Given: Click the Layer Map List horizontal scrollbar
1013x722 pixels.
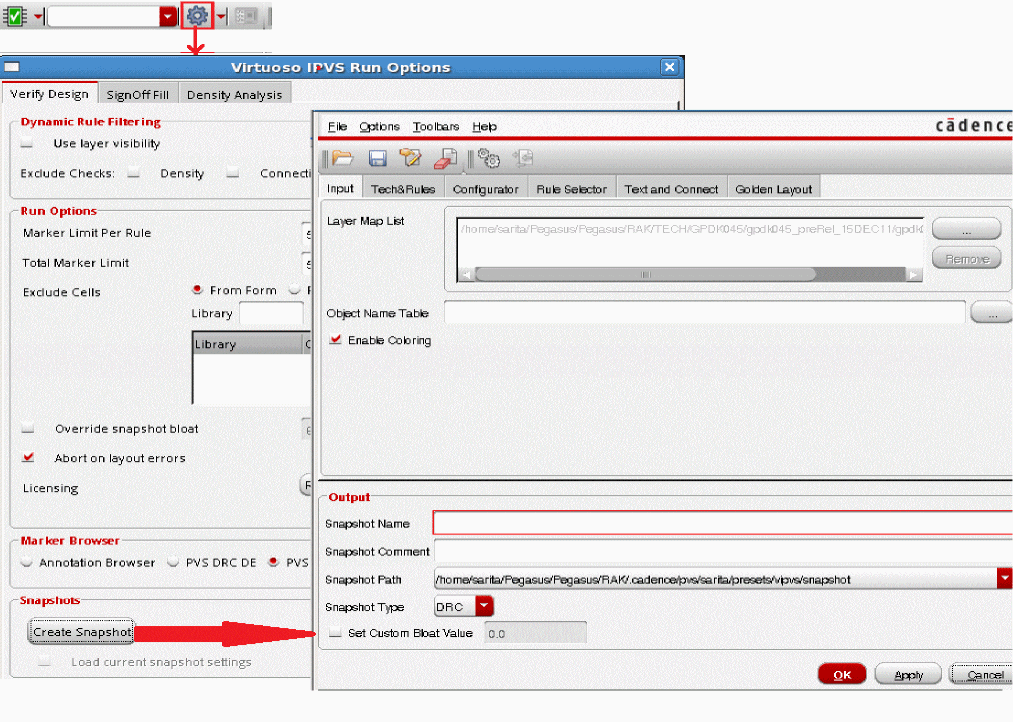Looking at the screenshot, I should coord(645,274).
